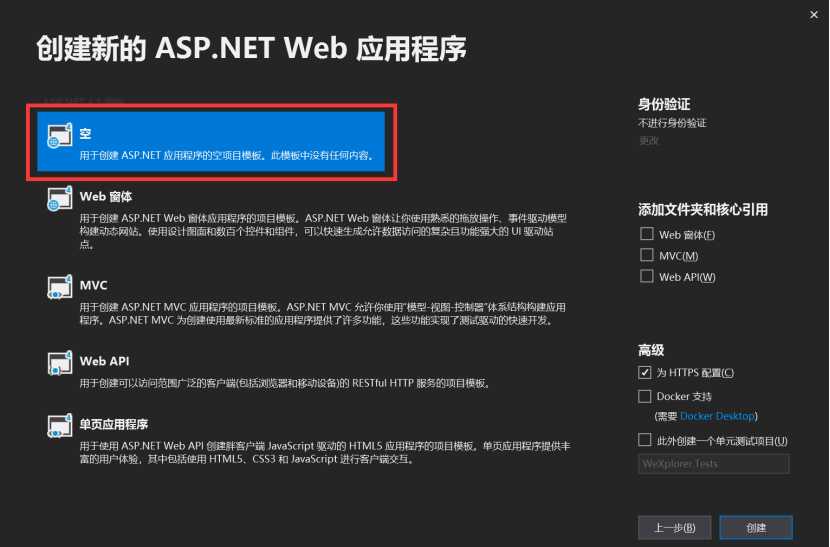Image resolution: width=830 pixels, height=547 pixels.
Task: Select the MVC template title
Action: (94, 285)
